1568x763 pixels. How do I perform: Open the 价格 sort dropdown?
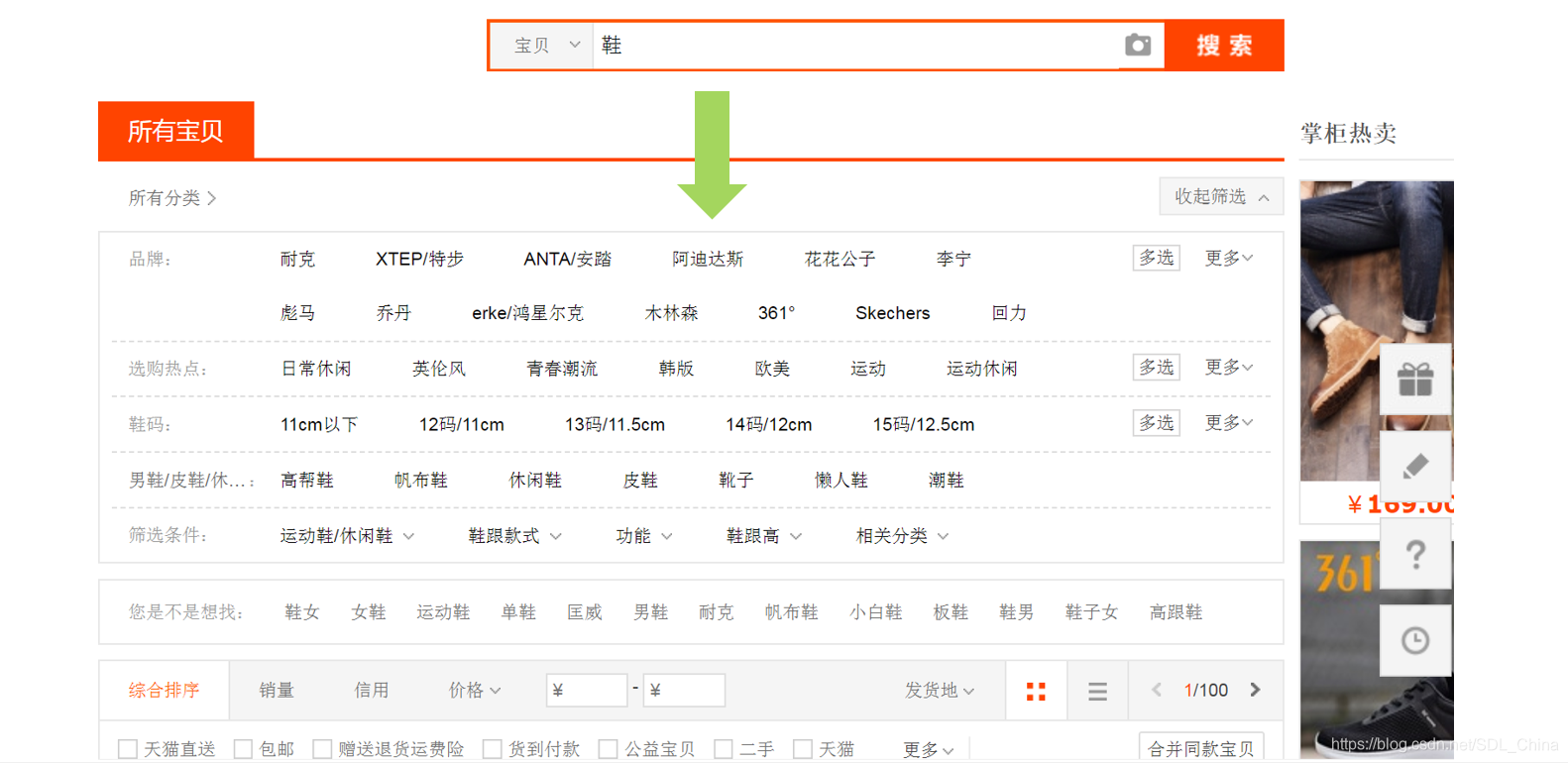[475, 691]
